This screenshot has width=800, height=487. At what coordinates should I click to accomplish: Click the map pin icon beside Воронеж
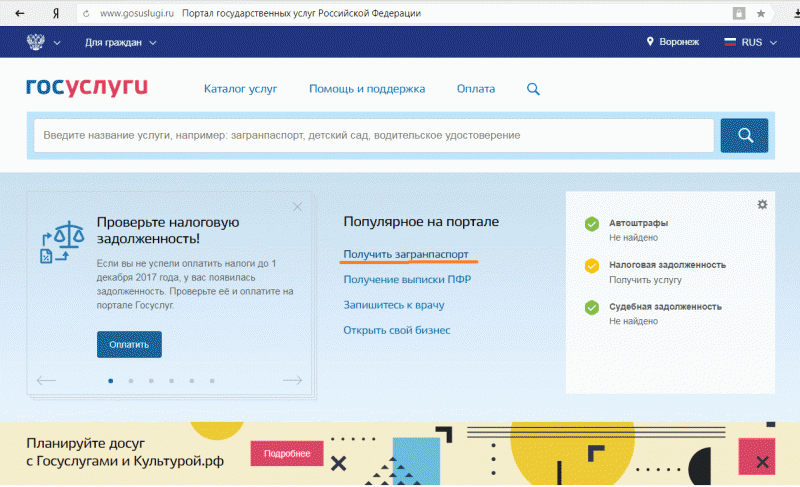[x=650, y=41]
